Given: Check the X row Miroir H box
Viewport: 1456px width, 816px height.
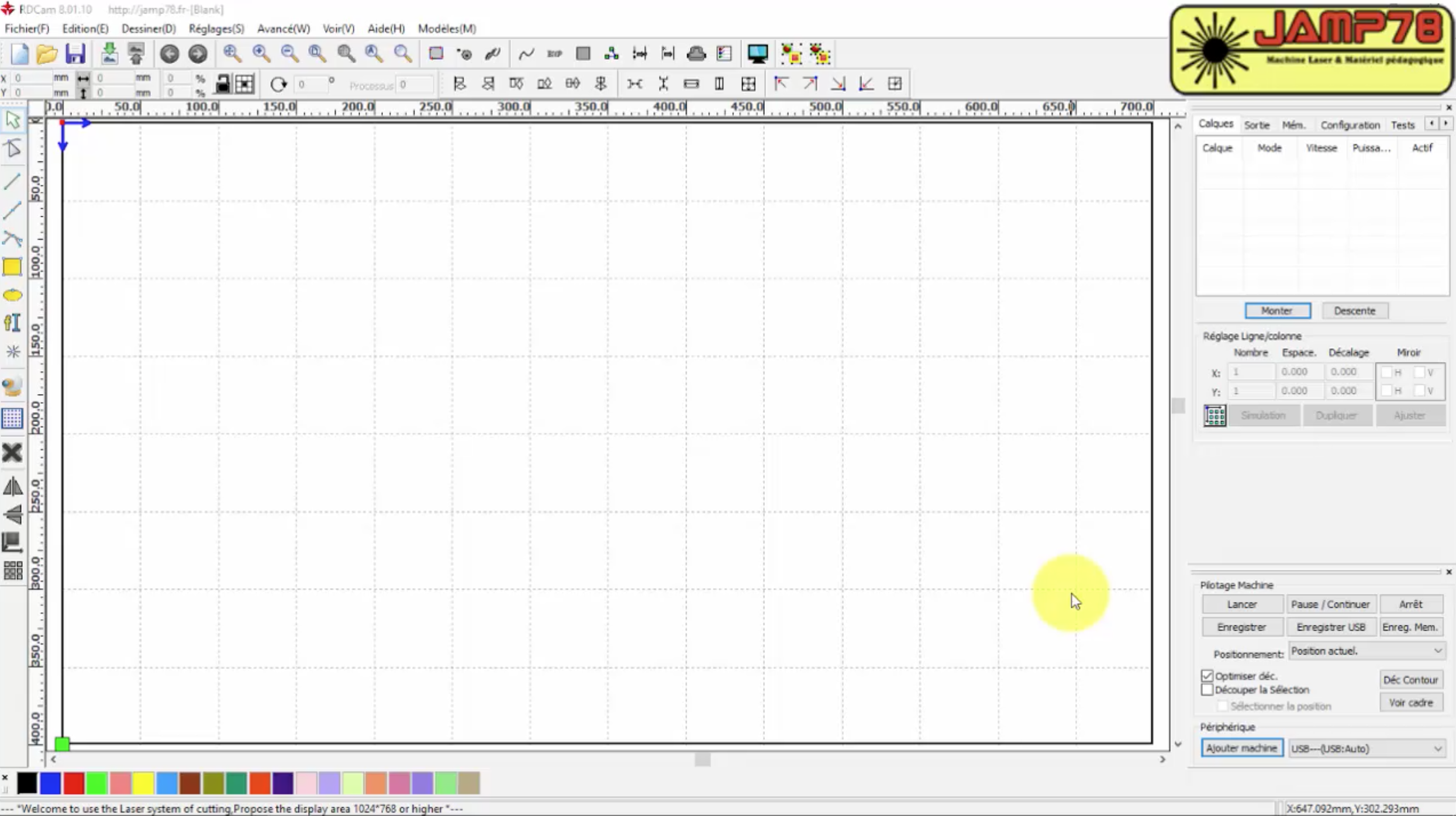Looking at the screenshot, I should (1386, 372).
